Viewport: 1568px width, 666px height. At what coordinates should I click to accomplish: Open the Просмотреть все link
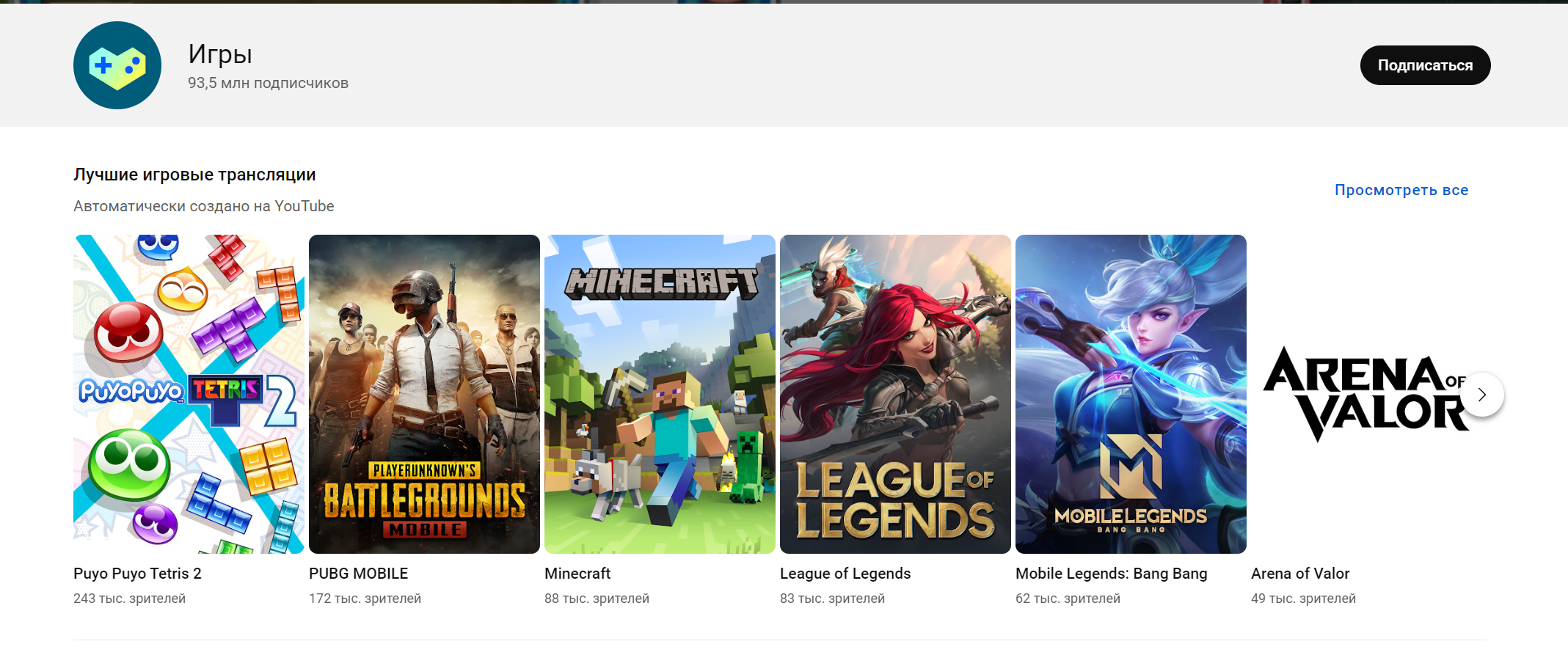click(x=1401, y=190)
